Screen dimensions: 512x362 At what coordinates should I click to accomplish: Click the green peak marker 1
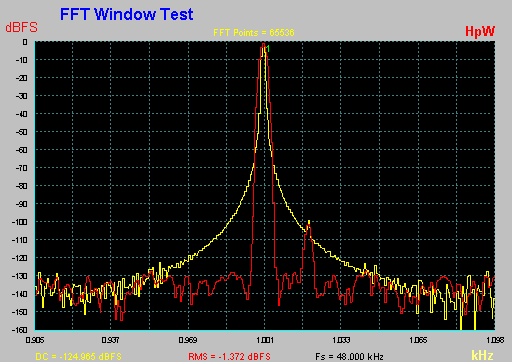click(268, 49)
